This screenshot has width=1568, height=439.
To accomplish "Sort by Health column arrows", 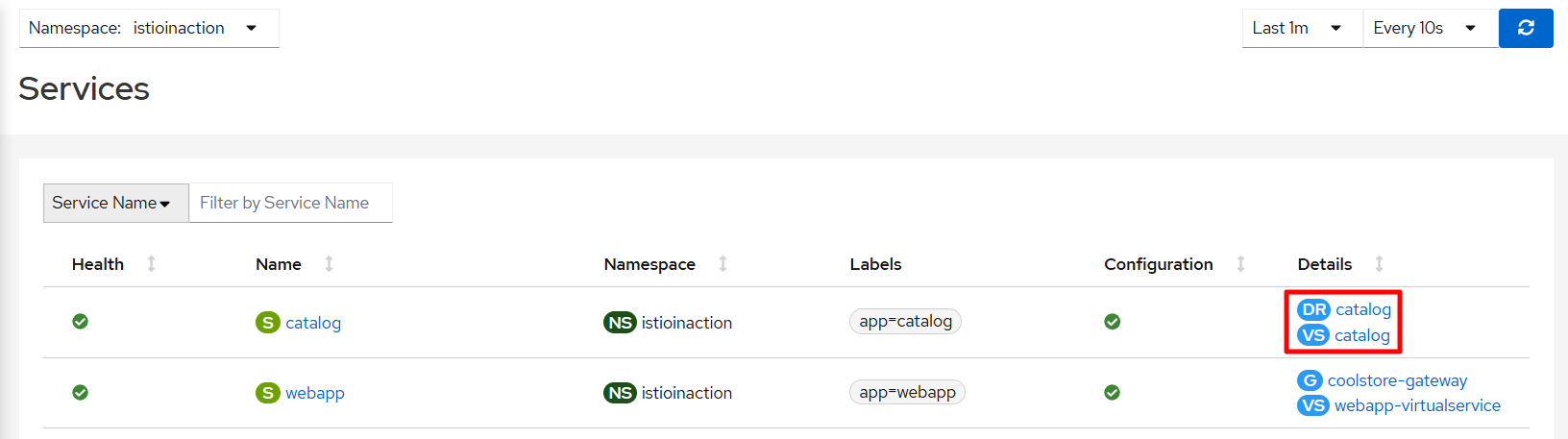I will pos(151,263).
